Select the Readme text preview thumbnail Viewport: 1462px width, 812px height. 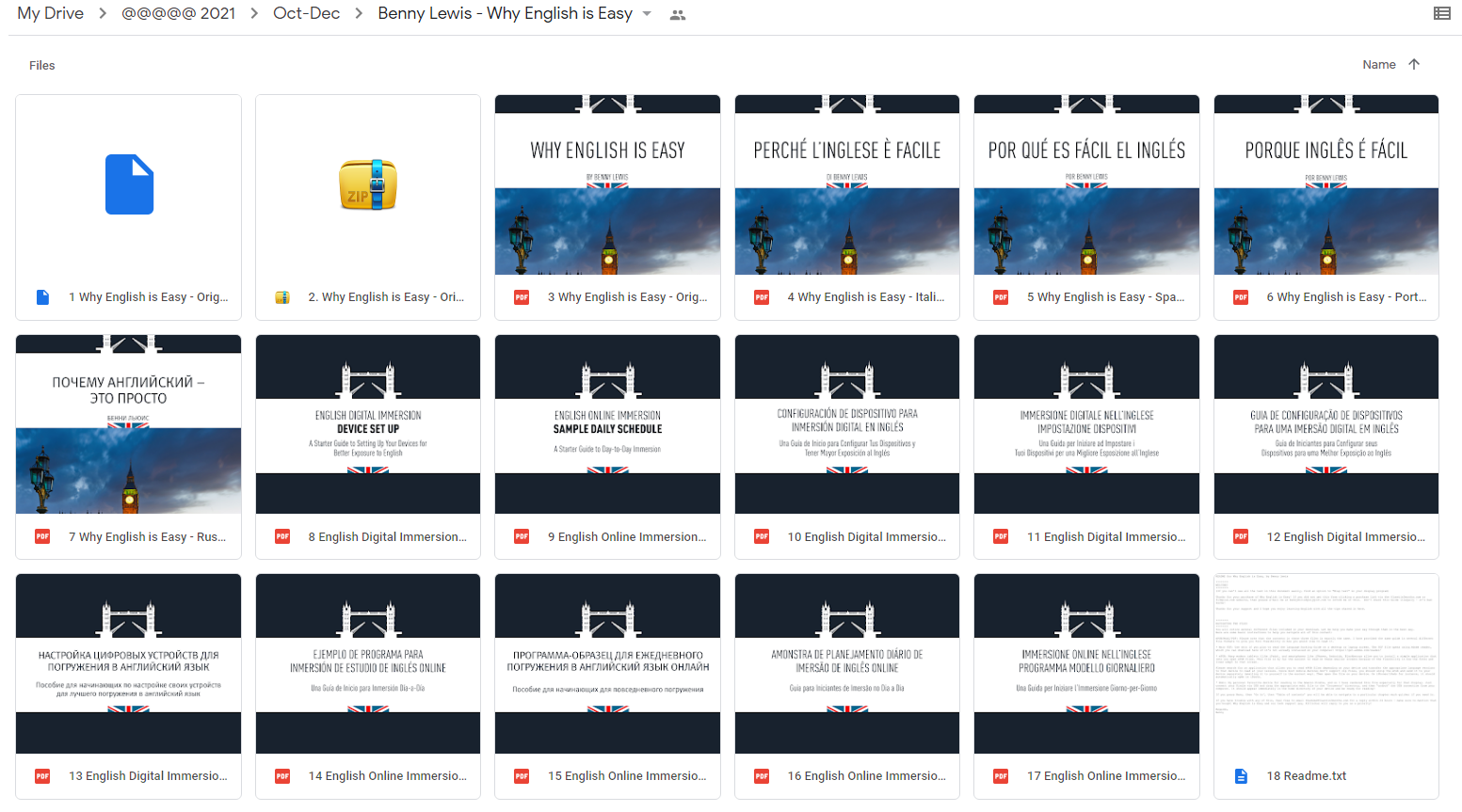(1326, 663)
